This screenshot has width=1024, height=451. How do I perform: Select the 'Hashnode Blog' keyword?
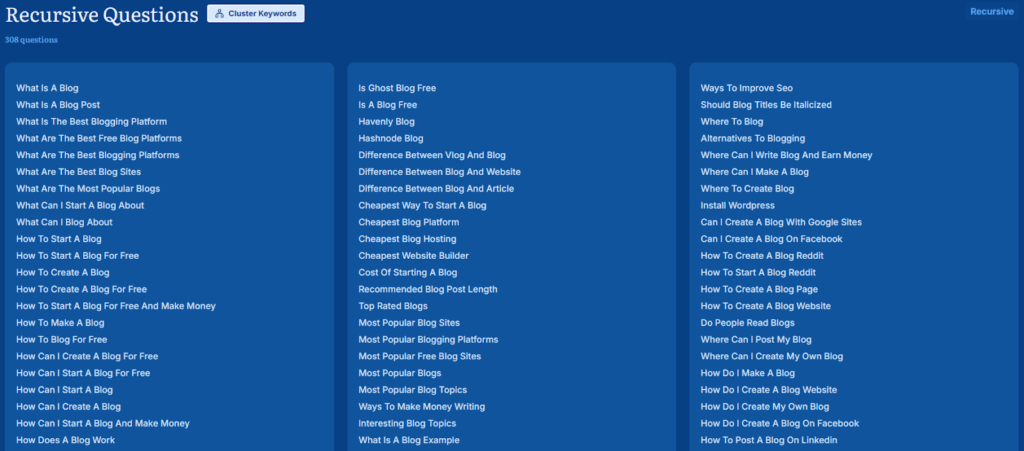tap(391, 139)
